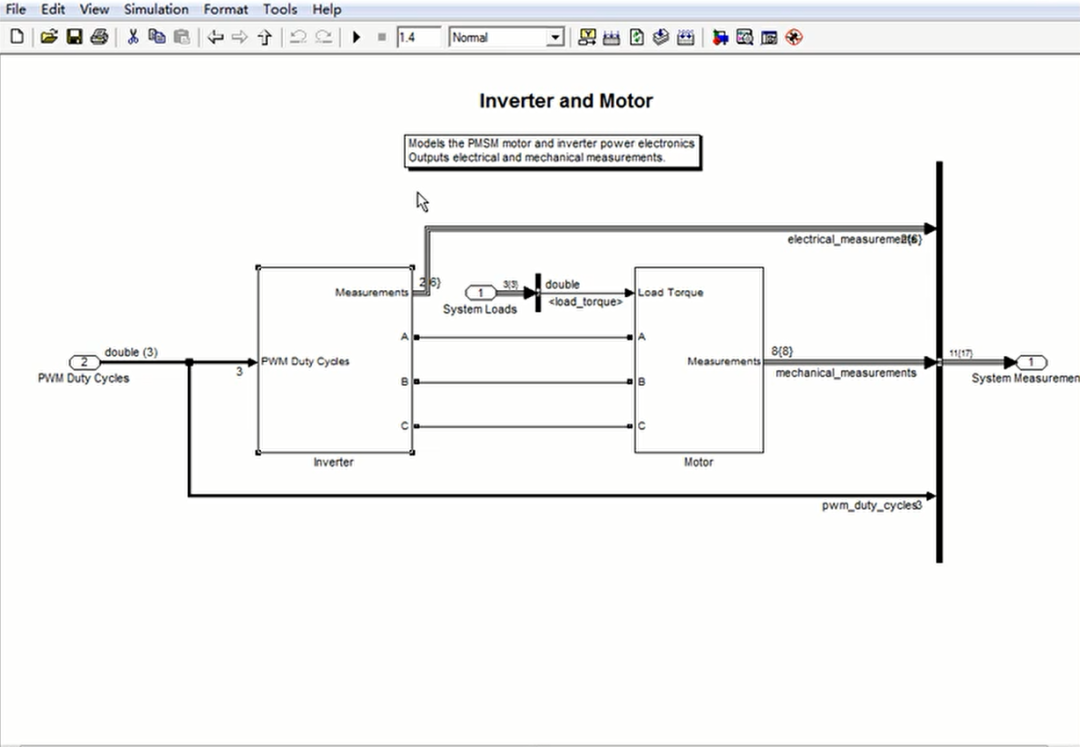This screenshot has height=747, width=1080.
Task: Go up to parent system arrow icon
Action: pyautogui.click(x=265, y=37)
